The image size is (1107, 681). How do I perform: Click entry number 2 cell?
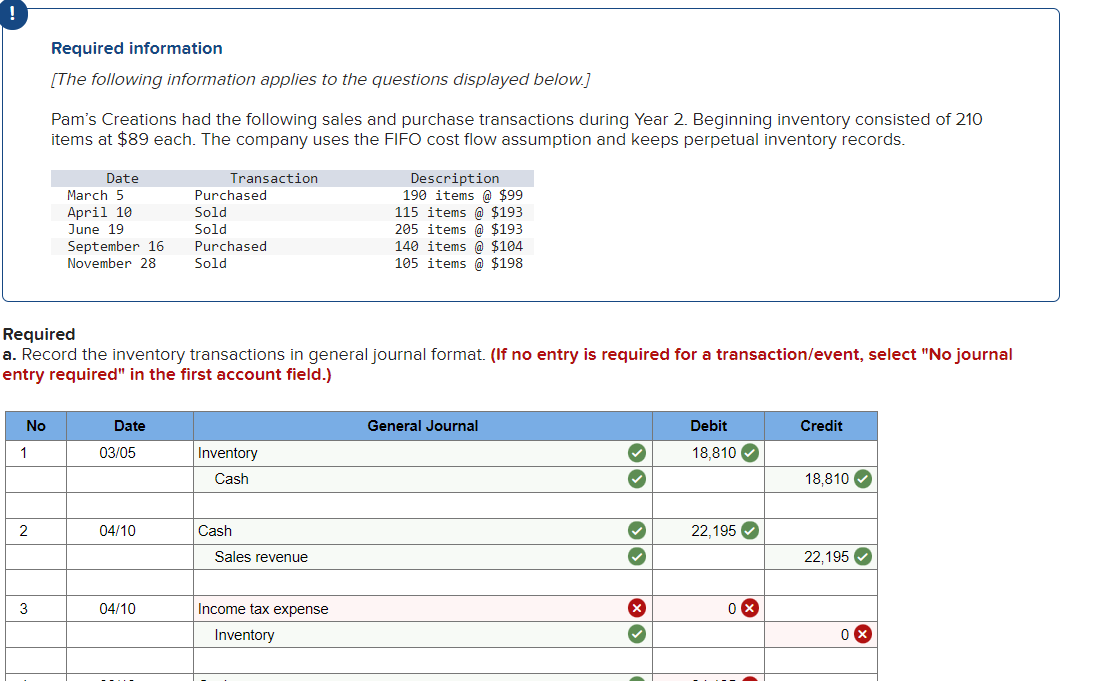pos(36,531)
